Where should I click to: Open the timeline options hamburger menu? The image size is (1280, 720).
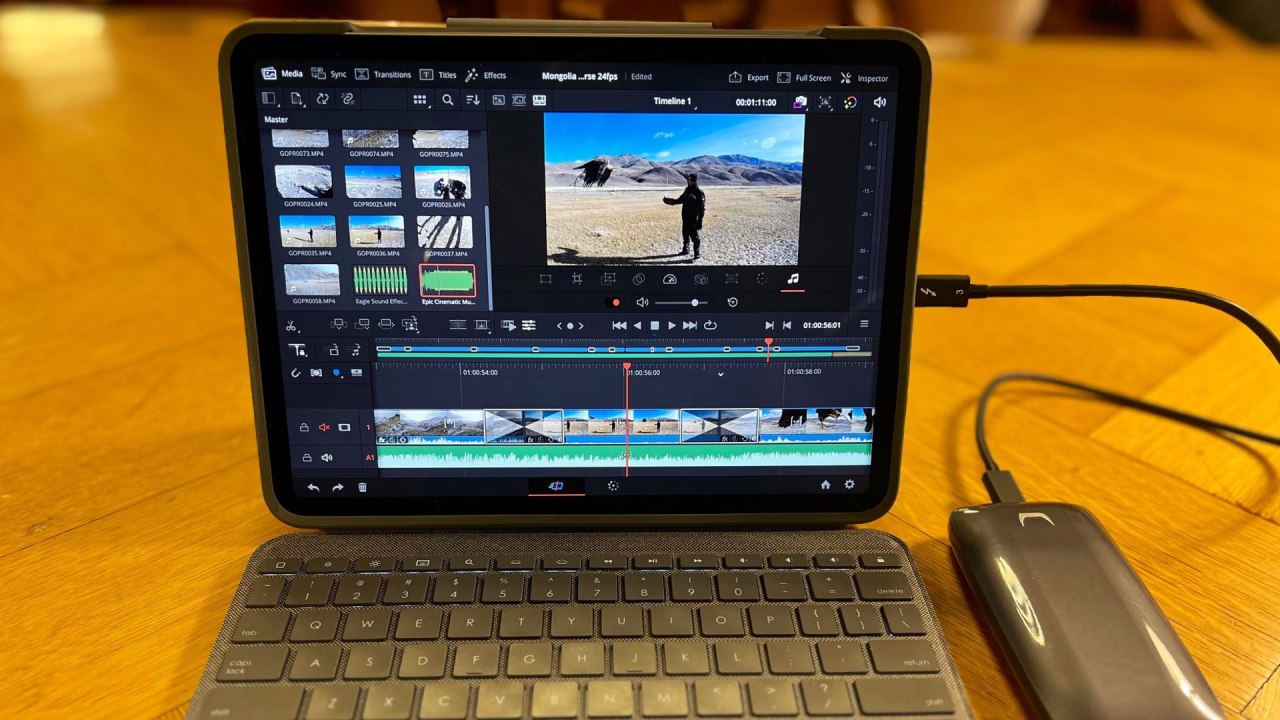pos(864,324)
